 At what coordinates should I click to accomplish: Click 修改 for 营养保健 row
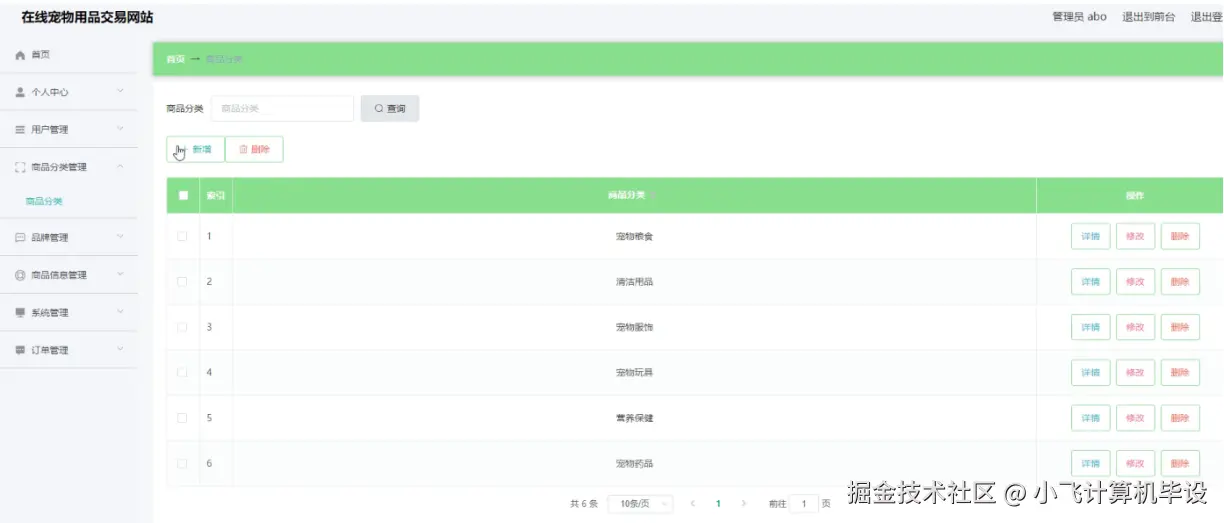(x=1135, y=418)
